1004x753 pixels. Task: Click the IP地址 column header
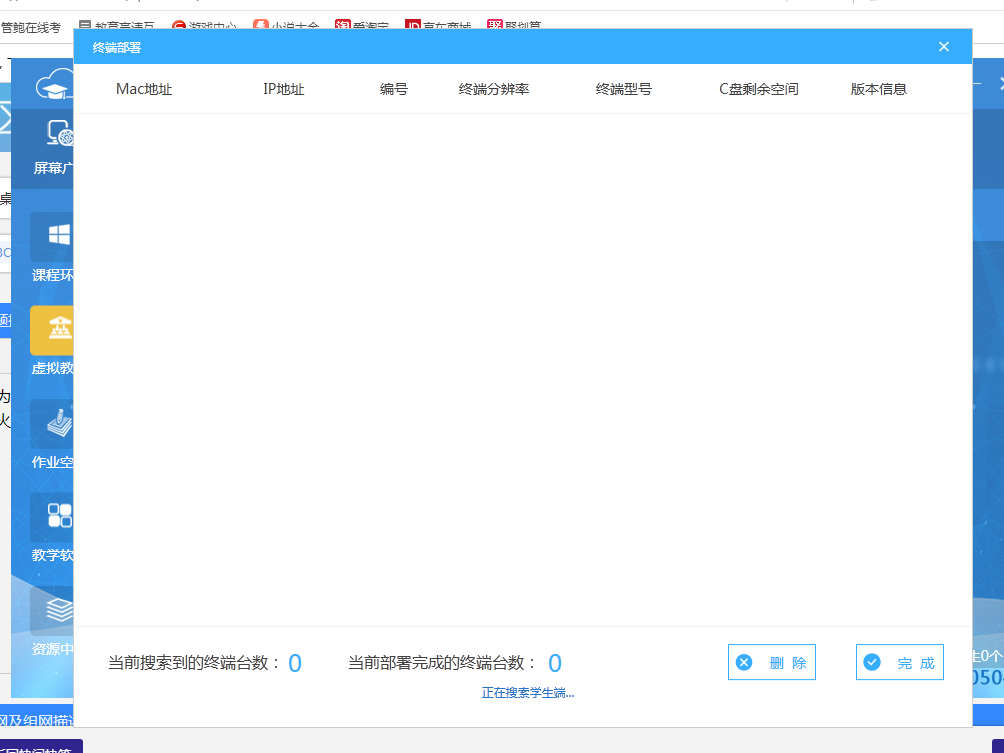284,89
